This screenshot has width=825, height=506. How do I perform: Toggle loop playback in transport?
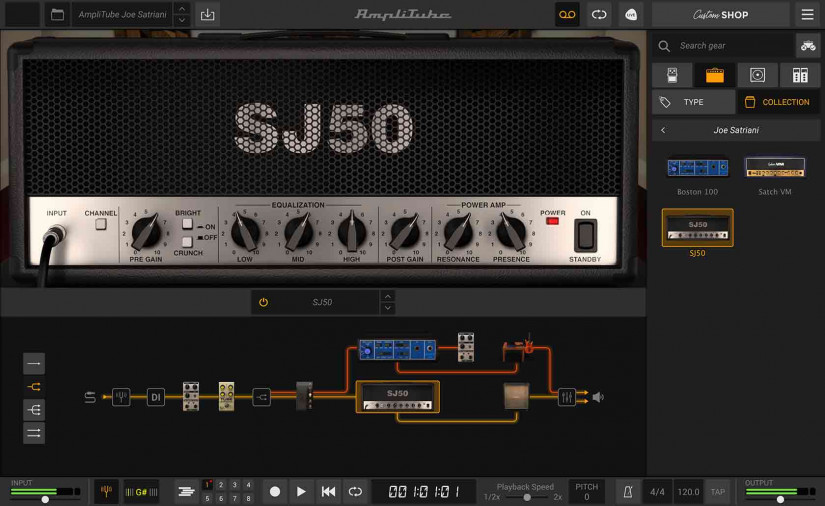coord(355,492)
